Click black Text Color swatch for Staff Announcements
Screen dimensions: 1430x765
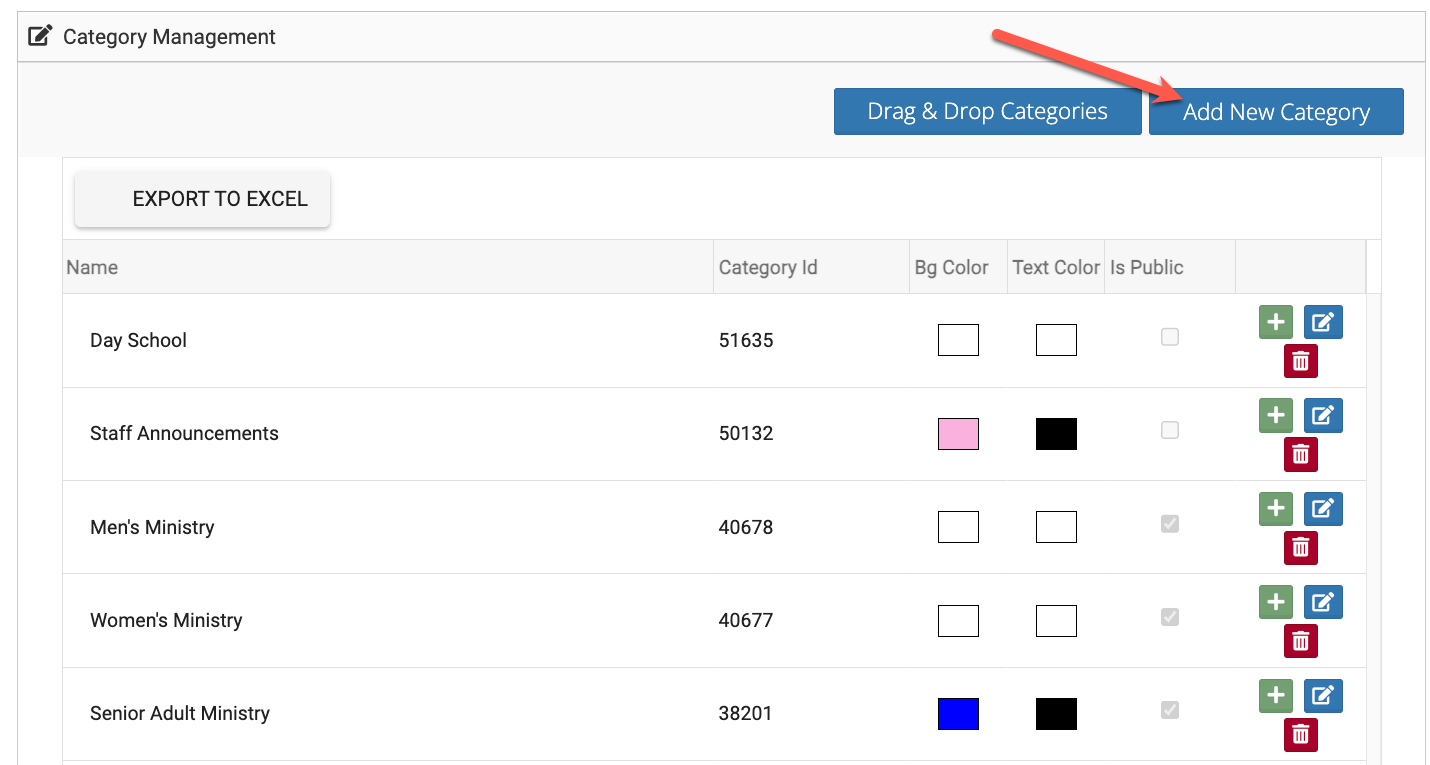pos(1056,434)
